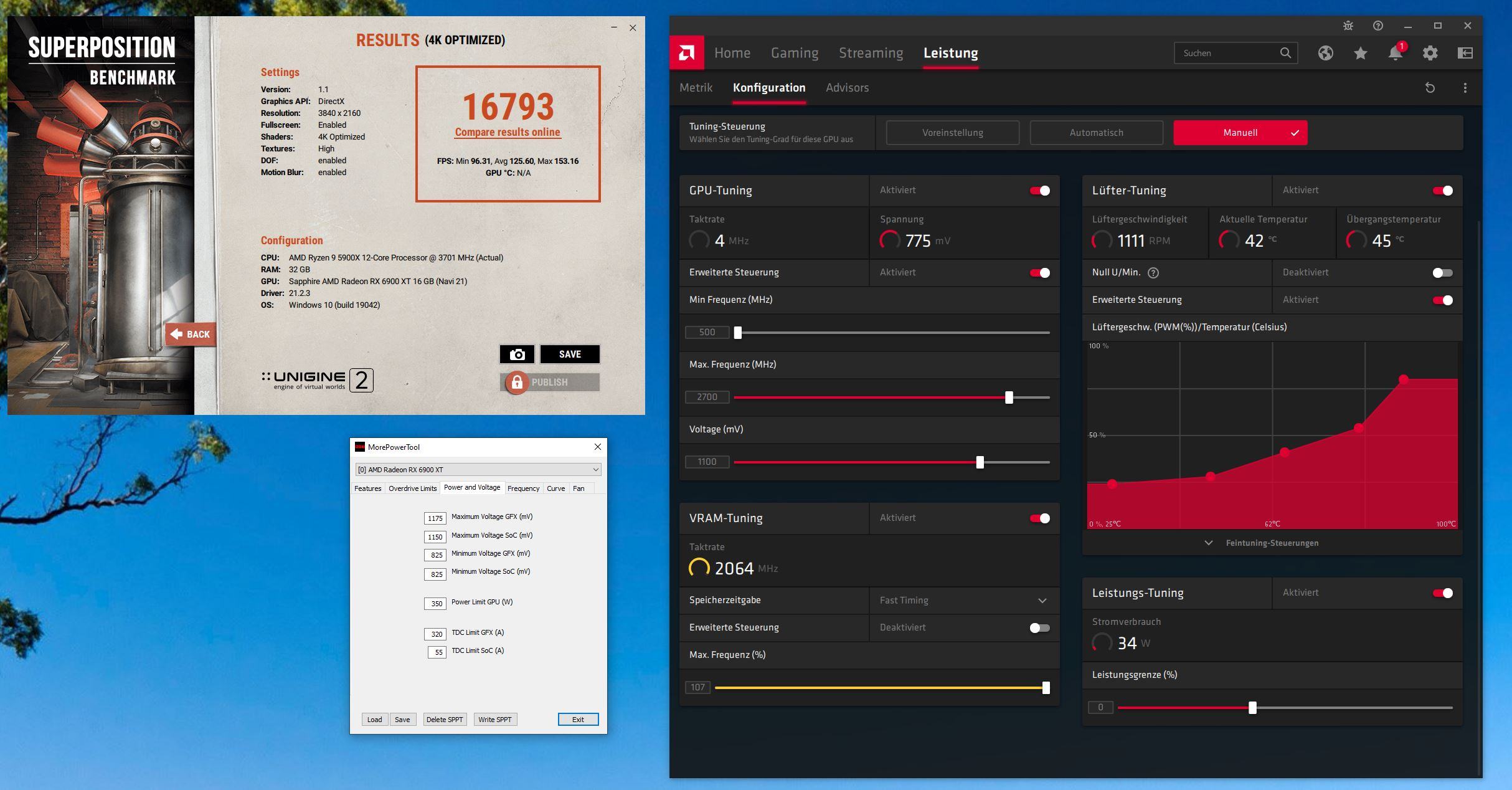Open the Speicherzeitgabe Fast Timing dropdown
The height and width of the screenshot is (790, 1512).
pyautogui.click(x=964, y=601)
